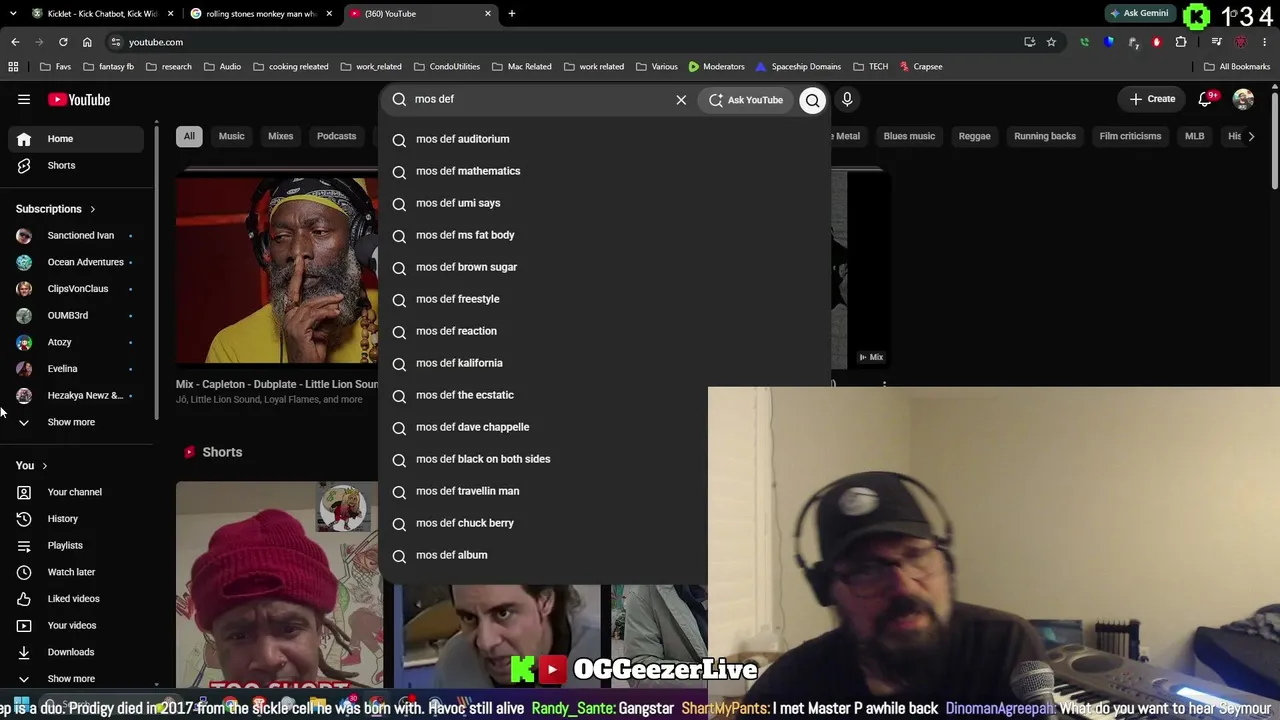1280x720 pixels.
Task: Select the Podcasts filter chip
Action: pos(336,136)
